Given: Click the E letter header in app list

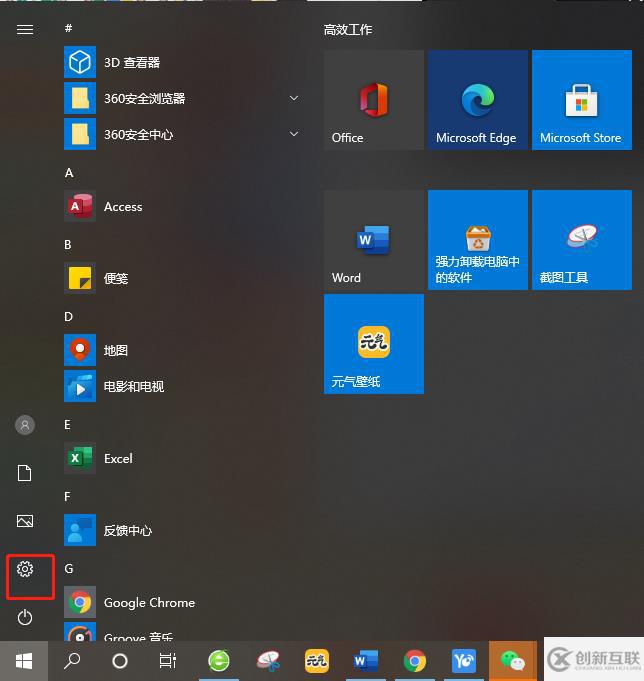Looking at the screenshot, I should (67, 425).
